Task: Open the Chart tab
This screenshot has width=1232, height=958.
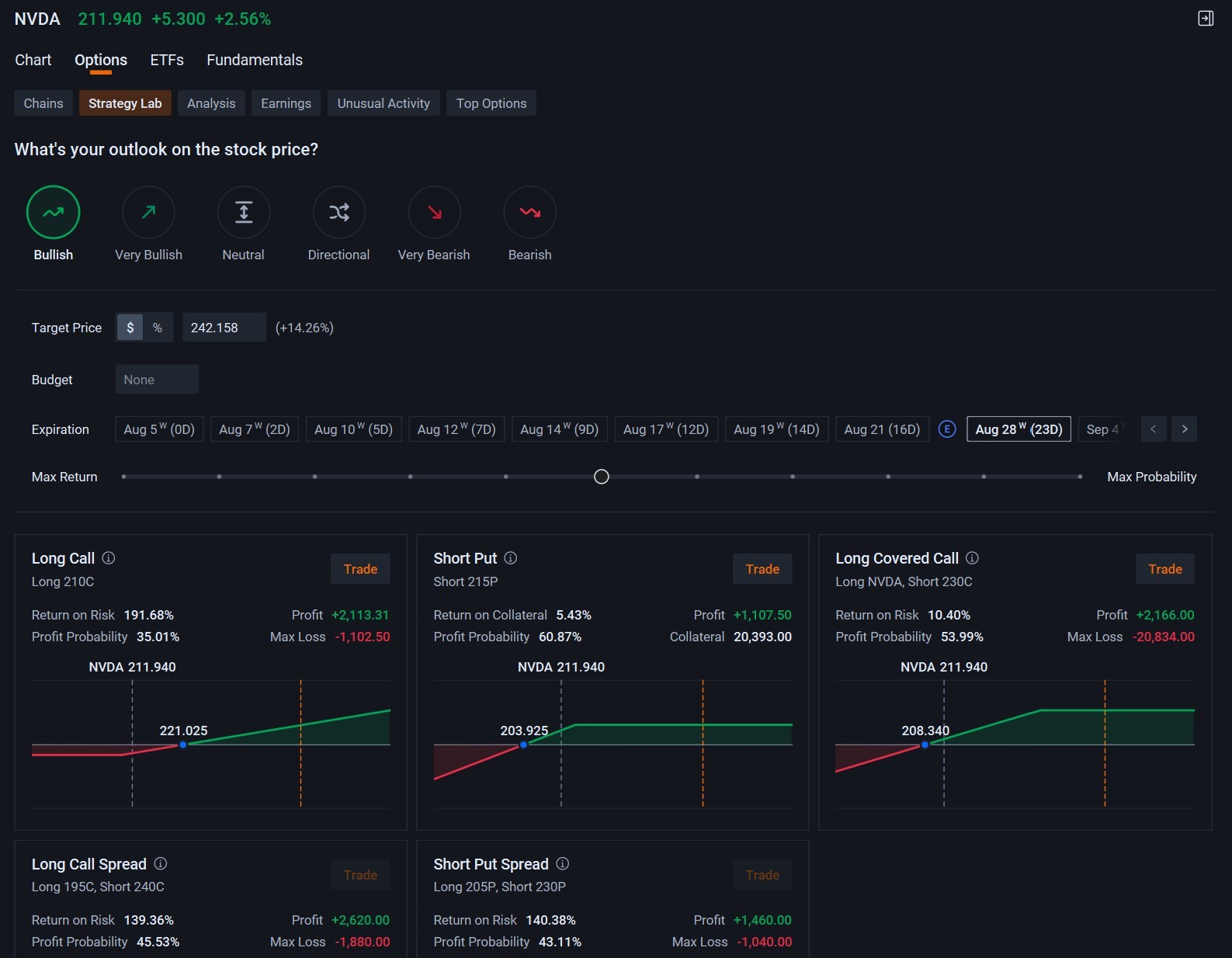Action: [x=33, y=60]
